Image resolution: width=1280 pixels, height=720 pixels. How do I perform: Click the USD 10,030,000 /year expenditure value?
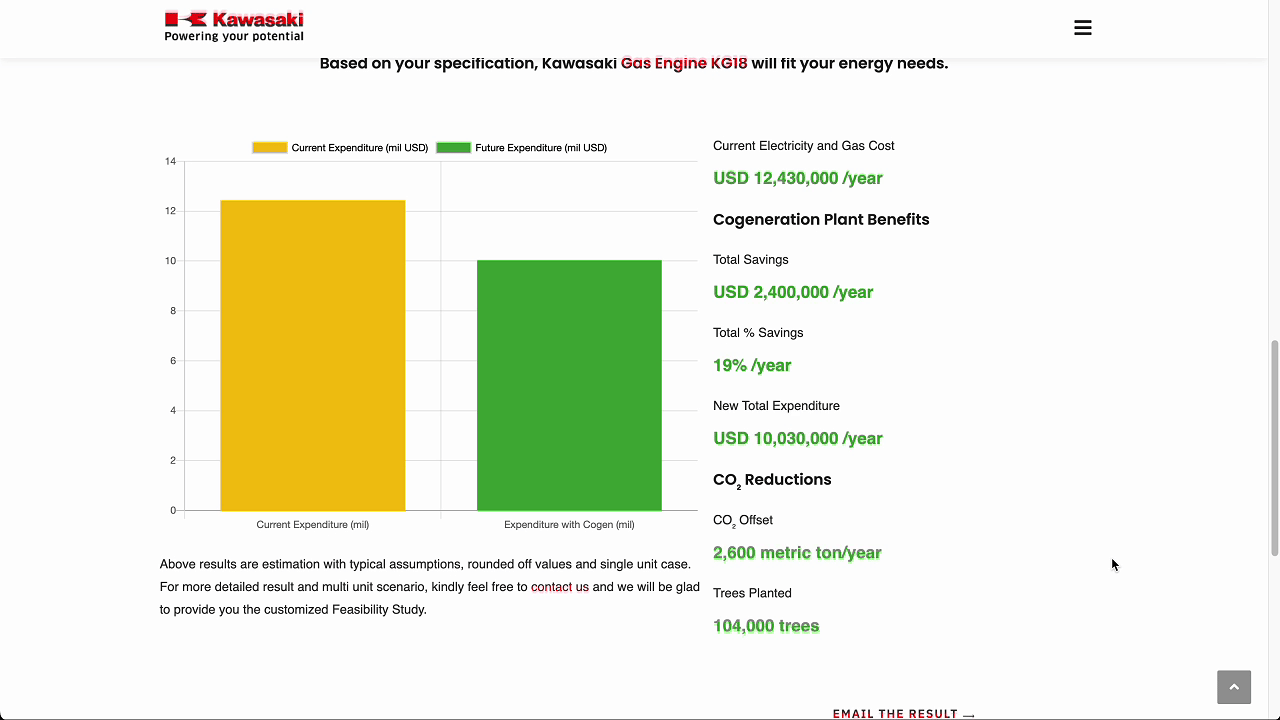click(x=797, y=438)
